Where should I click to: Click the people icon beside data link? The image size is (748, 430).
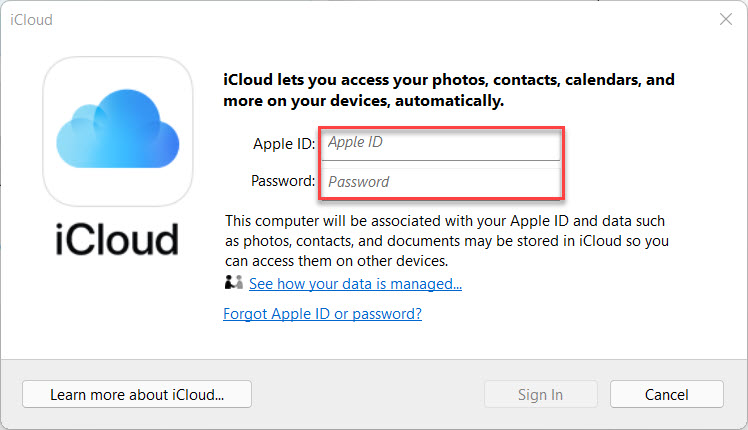[234, 283]
